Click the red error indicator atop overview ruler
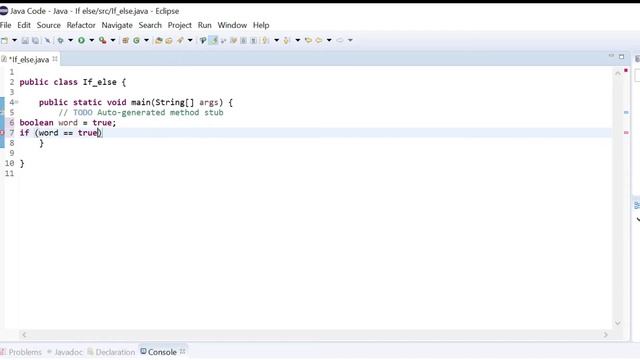The image size is (640, 360). (x=626, y=71)
